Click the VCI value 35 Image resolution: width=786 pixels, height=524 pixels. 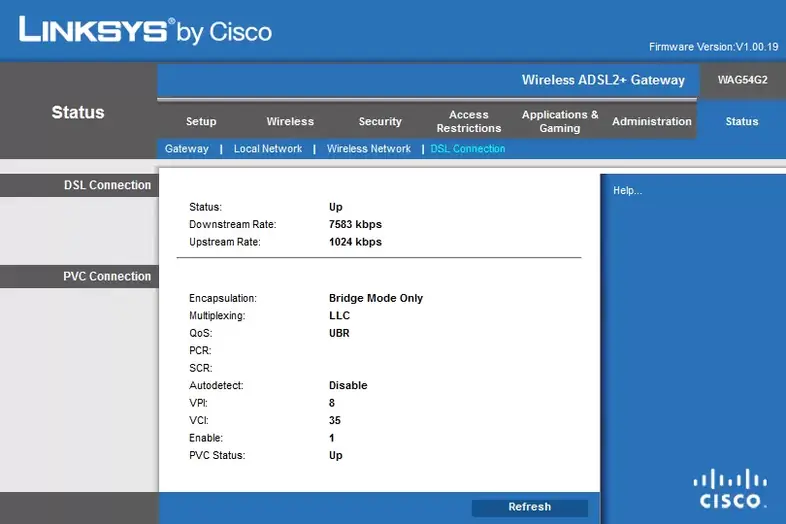[x=335, y=420]
